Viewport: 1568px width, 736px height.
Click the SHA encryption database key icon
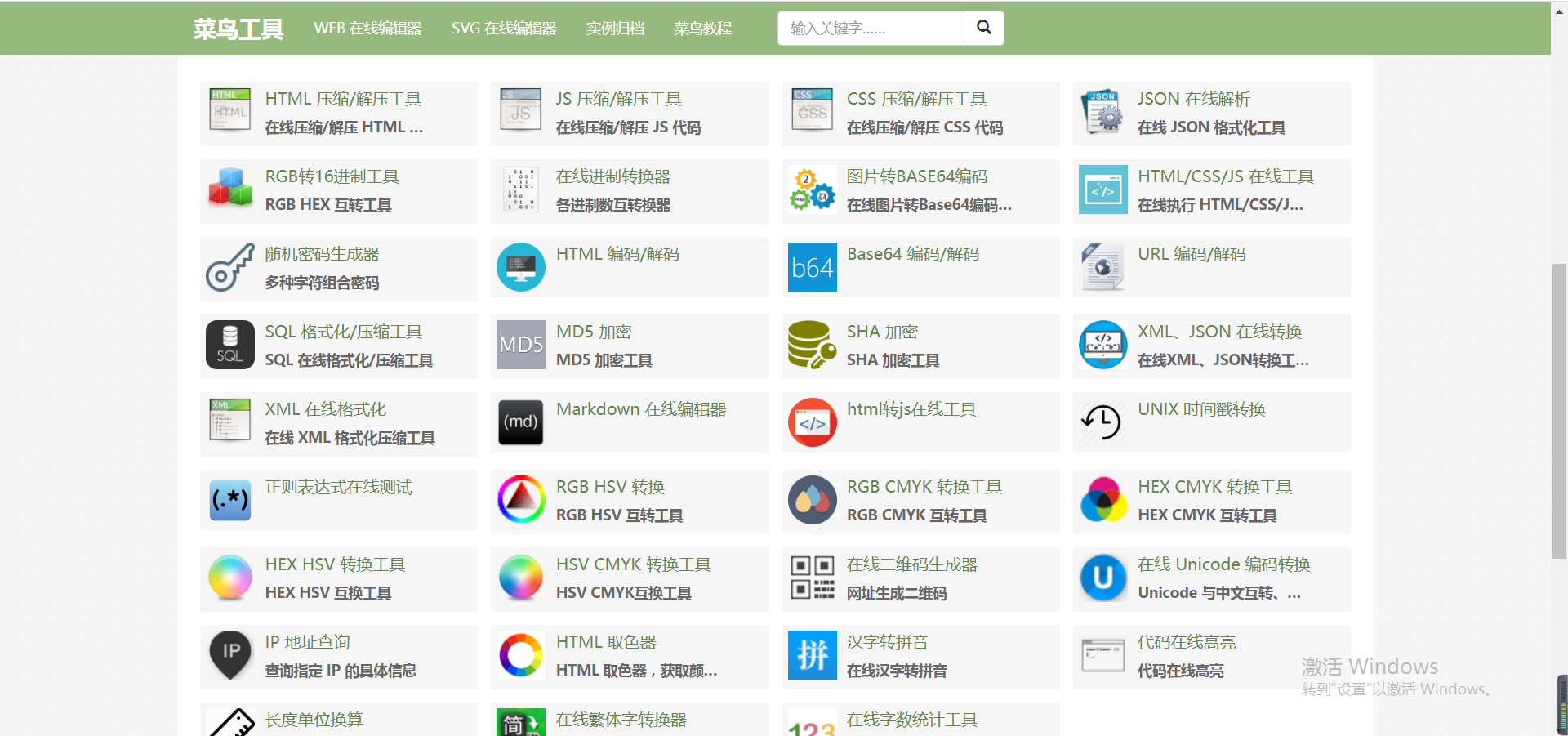[x=812, y=345]
